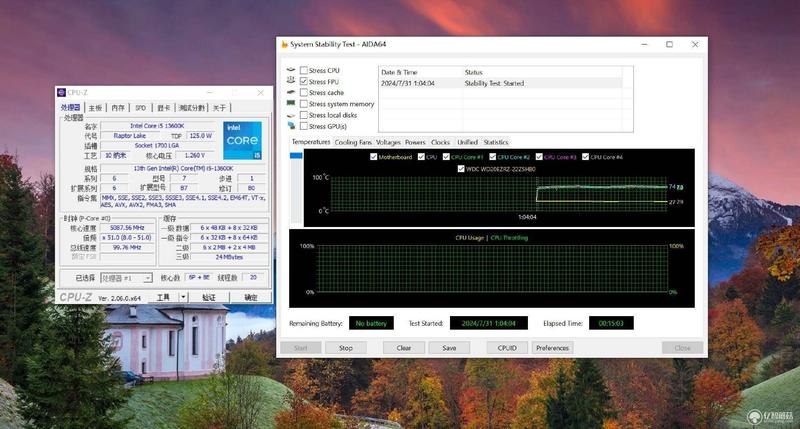Image resolution: width=800 pixels, height=429 pixels.
Task: Click the green system memory module icon
Action: [291, 104]
